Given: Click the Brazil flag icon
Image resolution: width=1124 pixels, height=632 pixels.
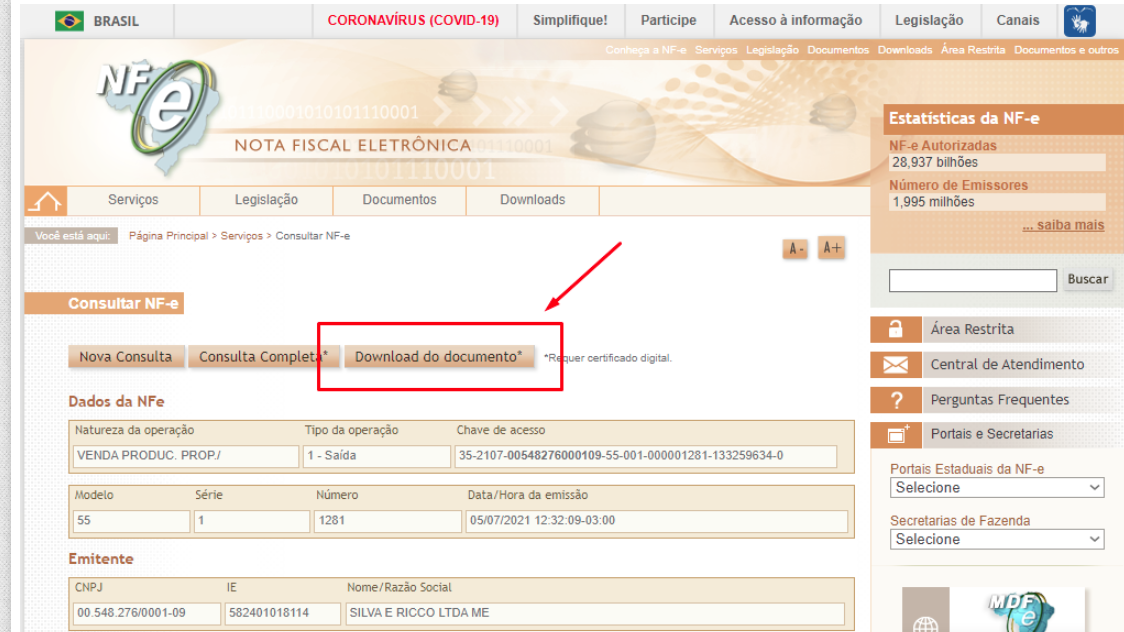Looking at the screenshot, I should [70, 21].
